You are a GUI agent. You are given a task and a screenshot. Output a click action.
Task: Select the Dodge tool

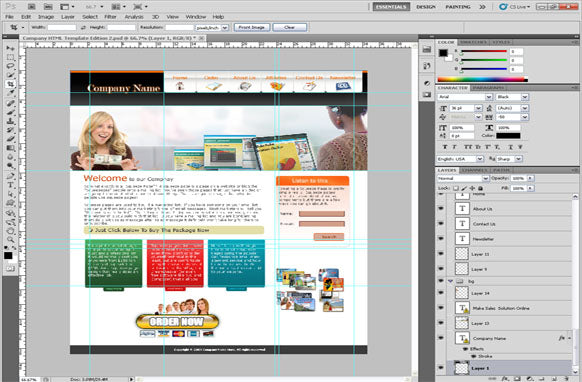[10, 166]
